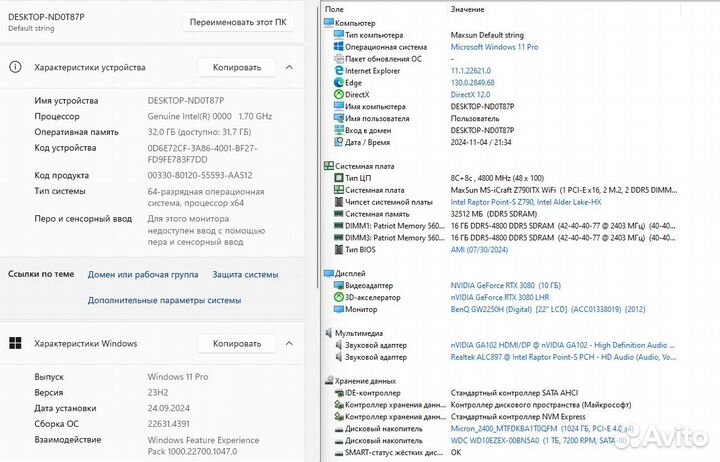Screen dimensions: 720x462
Task: Open the Защита системы link
Action: 245,274
